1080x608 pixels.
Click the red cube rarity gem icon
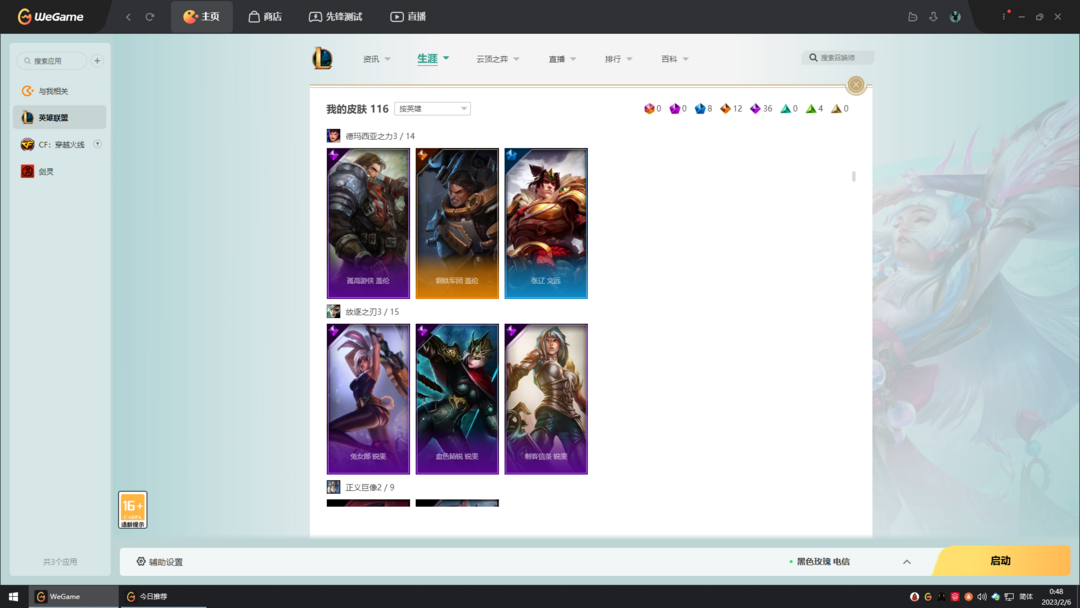[649, 109]
